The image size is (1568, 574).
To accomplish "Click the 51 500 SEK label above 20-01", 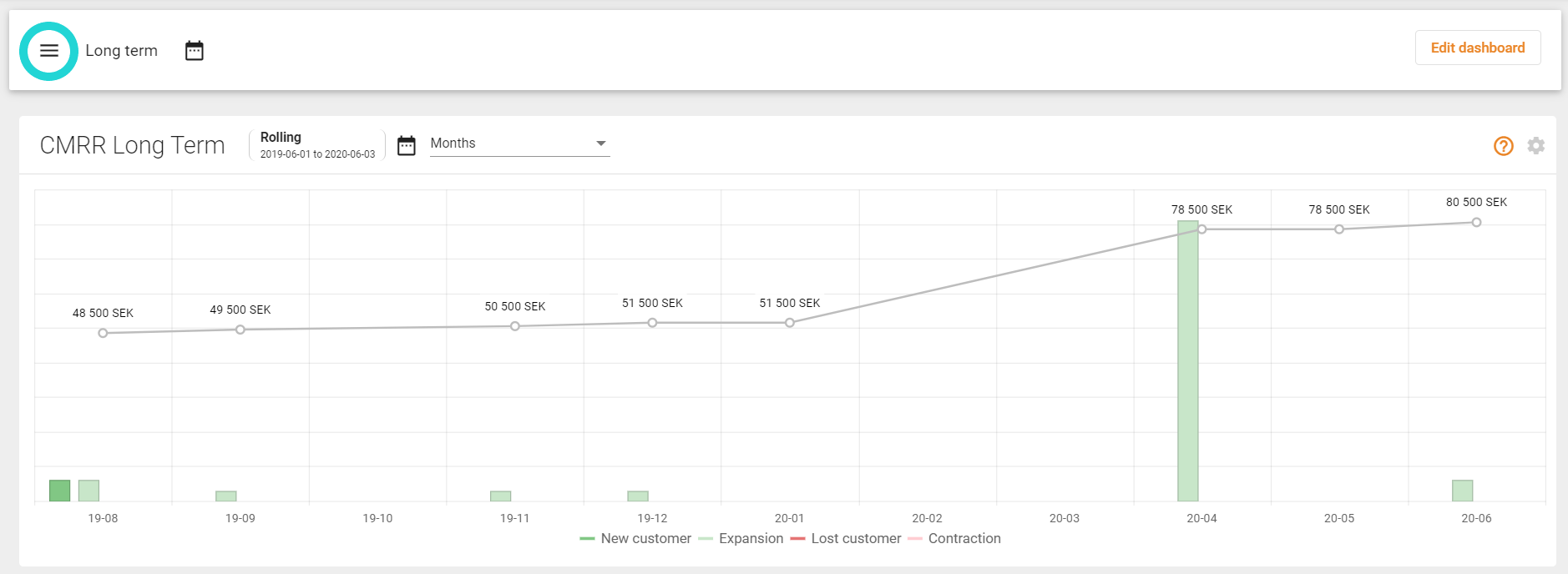I will coord(790,303).
